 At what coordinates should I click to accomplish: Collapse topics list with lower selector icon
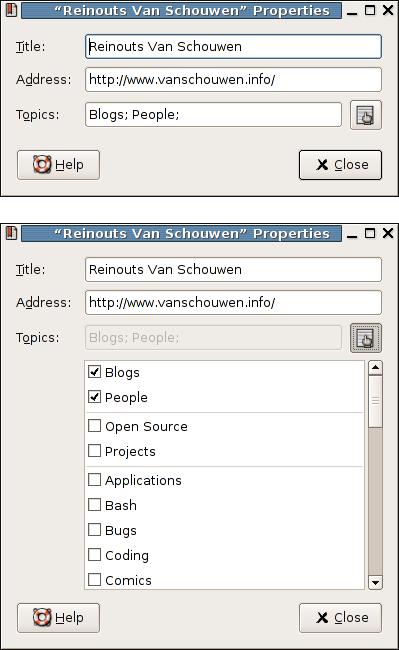[365, 338]
